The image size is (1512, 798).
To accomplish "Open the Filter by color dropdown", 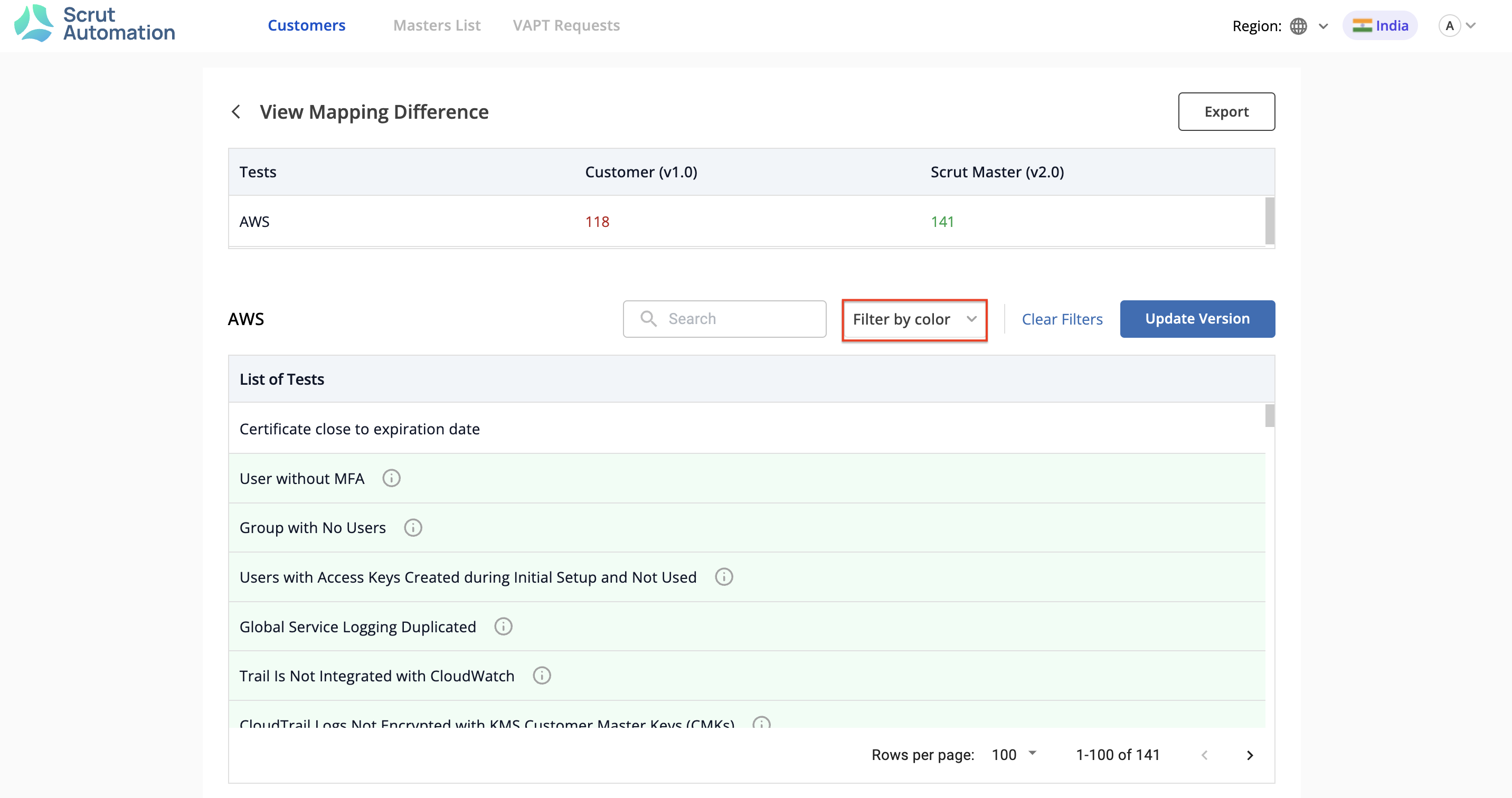I will coord(914,319).
